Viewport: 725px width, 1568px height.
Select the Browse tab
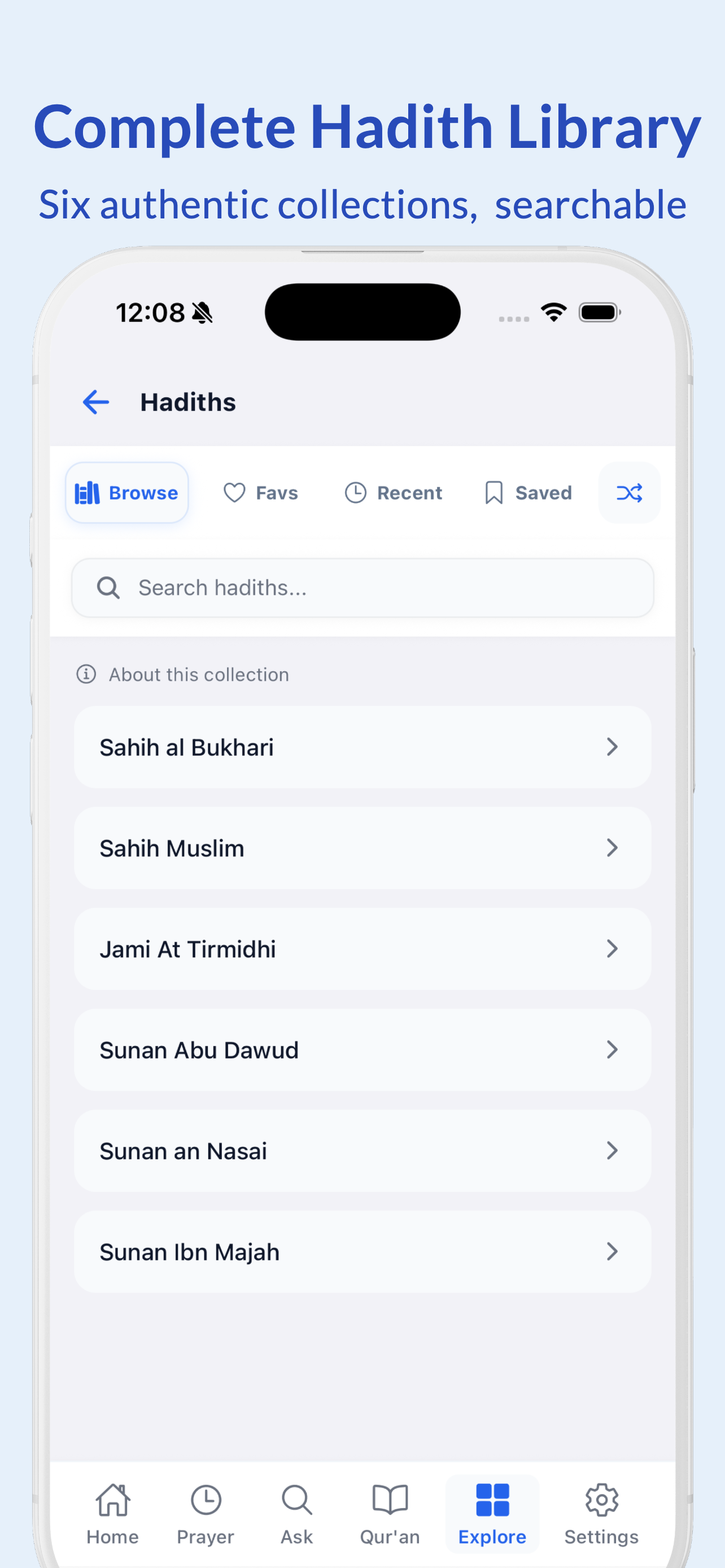tap(126, 492)
